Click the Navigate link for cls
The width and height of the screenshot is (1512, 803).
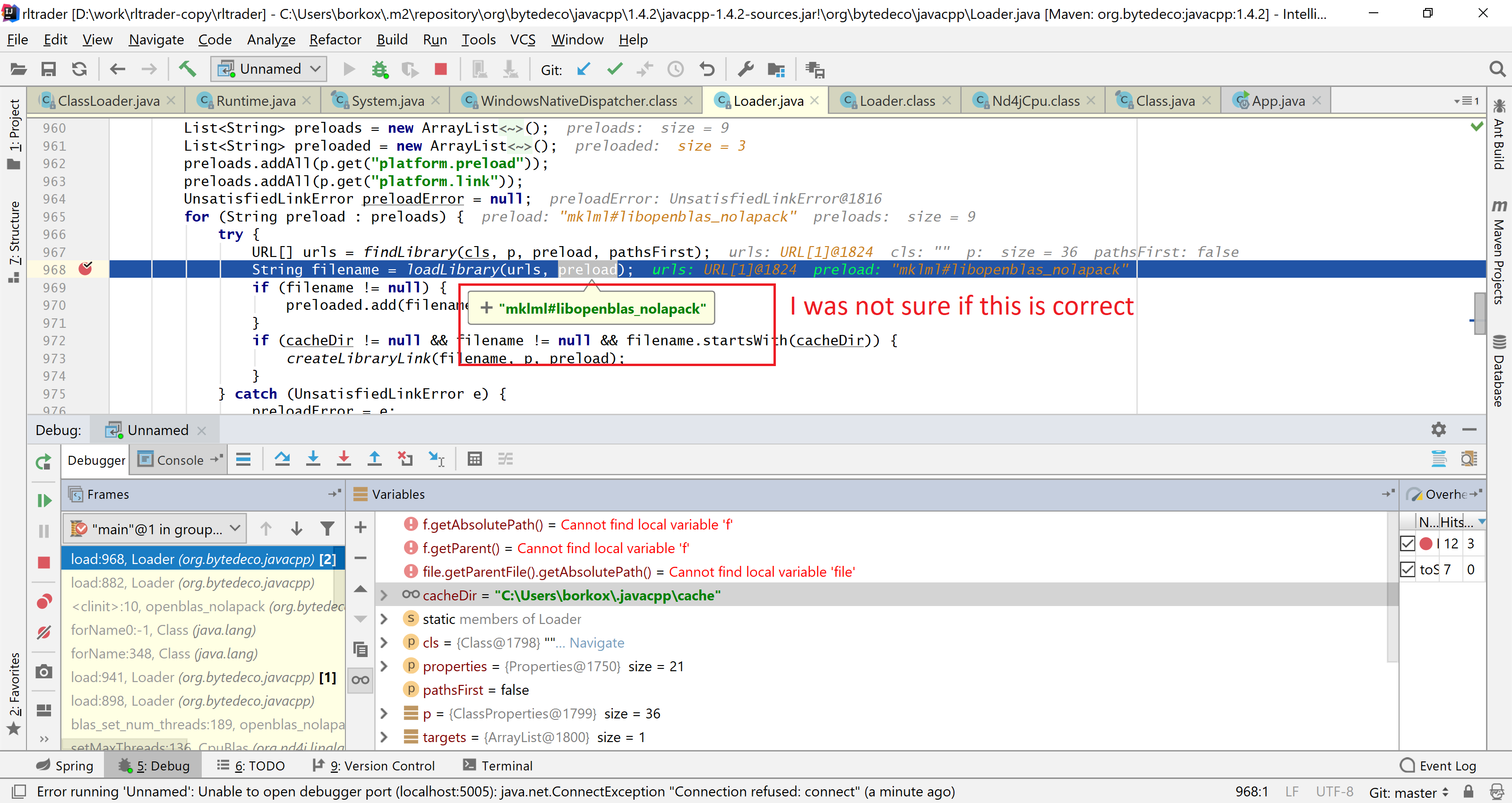click(596, 643)
